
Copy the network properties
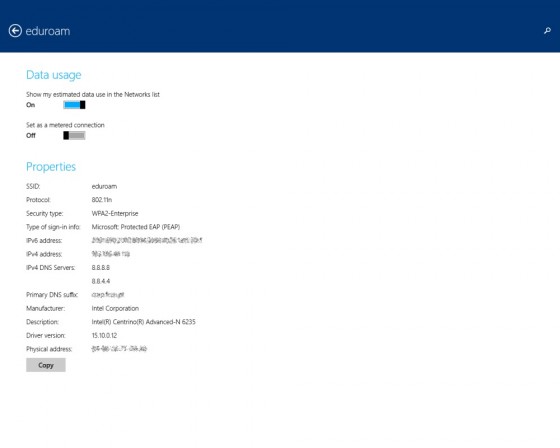[46, 365]
